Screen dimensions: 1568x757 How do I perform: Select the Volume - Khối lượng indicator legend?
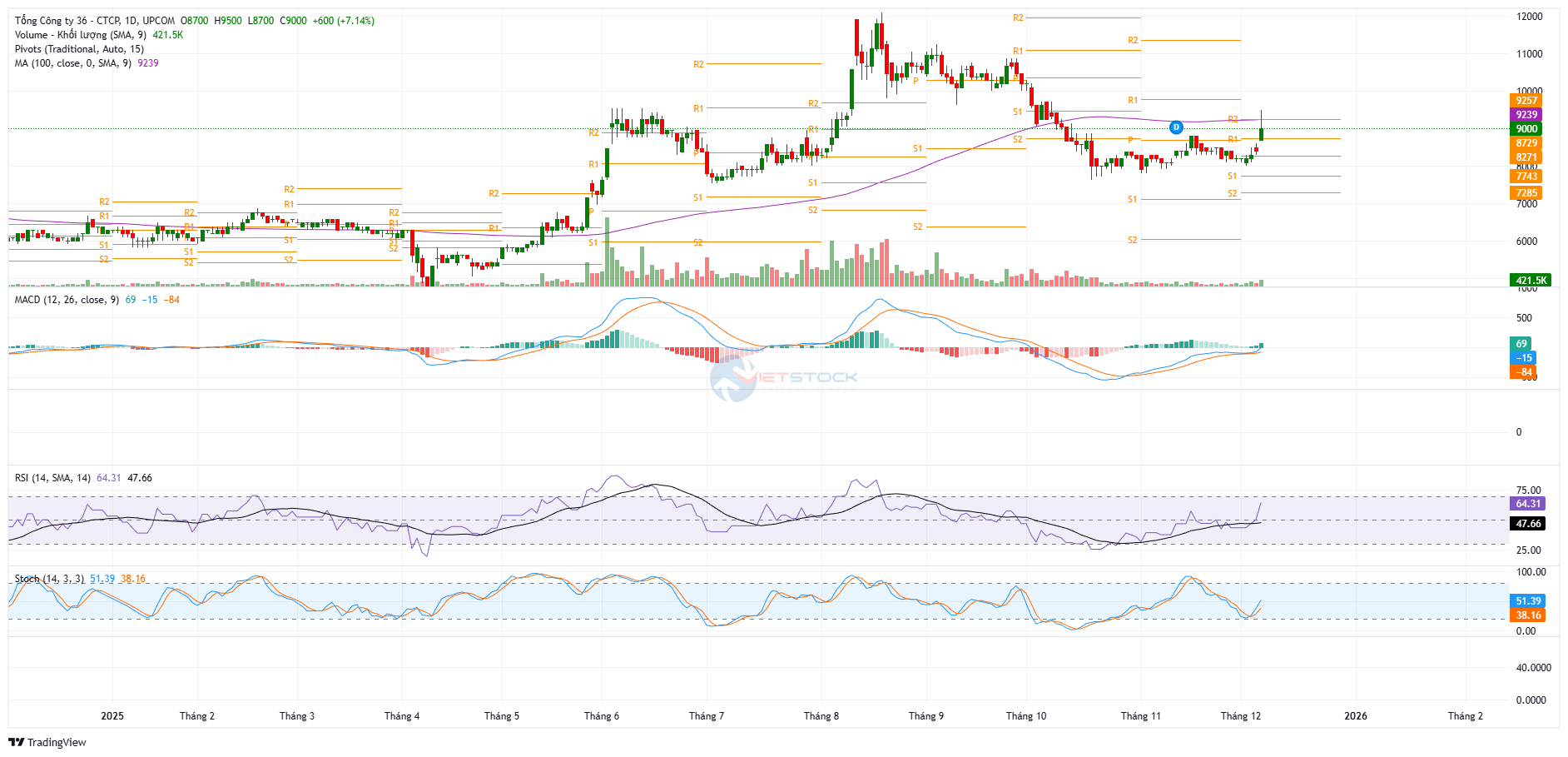tap(81, 35)
